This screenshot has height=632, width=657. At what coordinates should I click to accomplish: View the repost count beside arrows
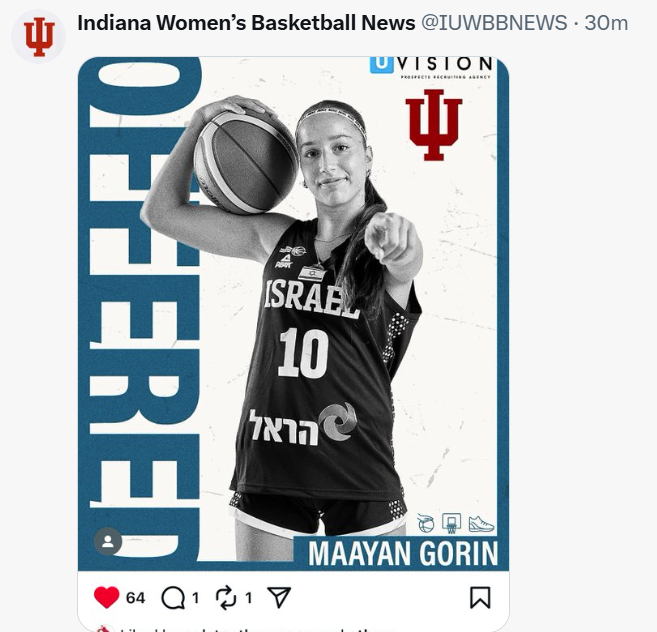coord(248,598)
